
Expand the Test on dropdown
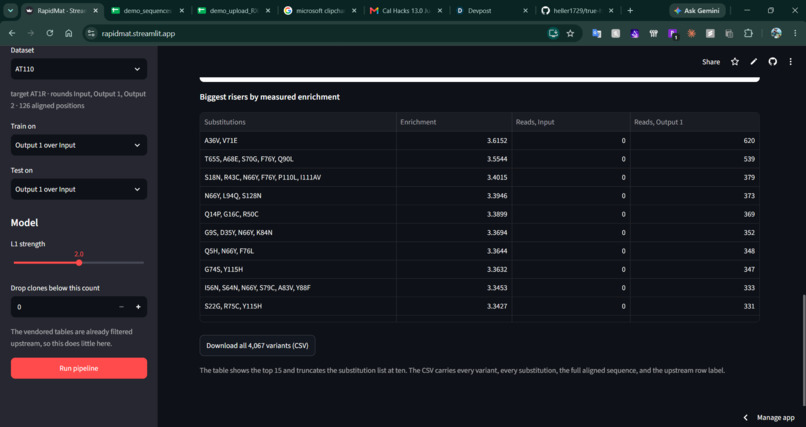point(79,189)
